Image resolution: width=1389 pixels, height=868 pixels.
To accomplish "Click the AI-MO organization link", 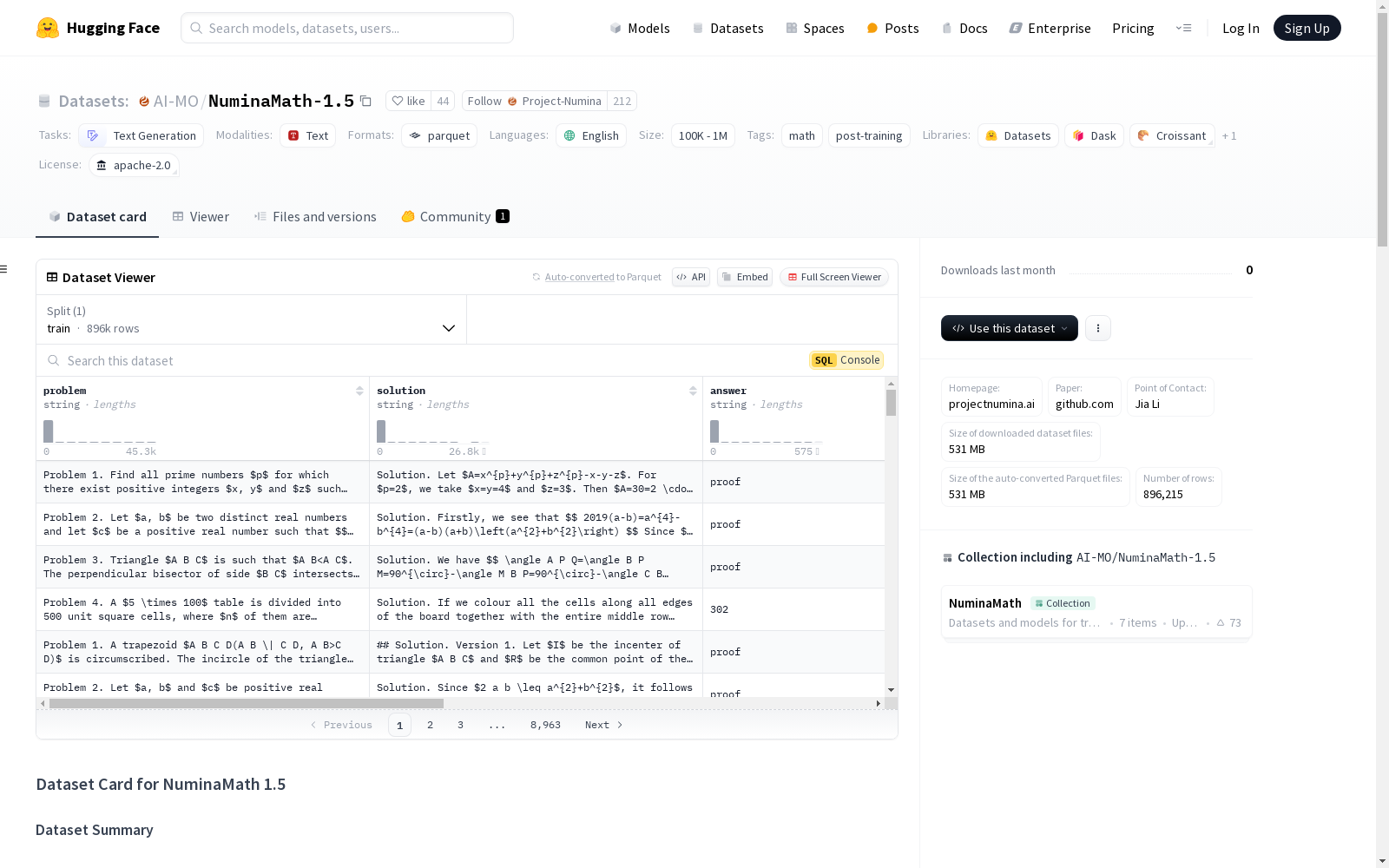I will coord(175,101).
